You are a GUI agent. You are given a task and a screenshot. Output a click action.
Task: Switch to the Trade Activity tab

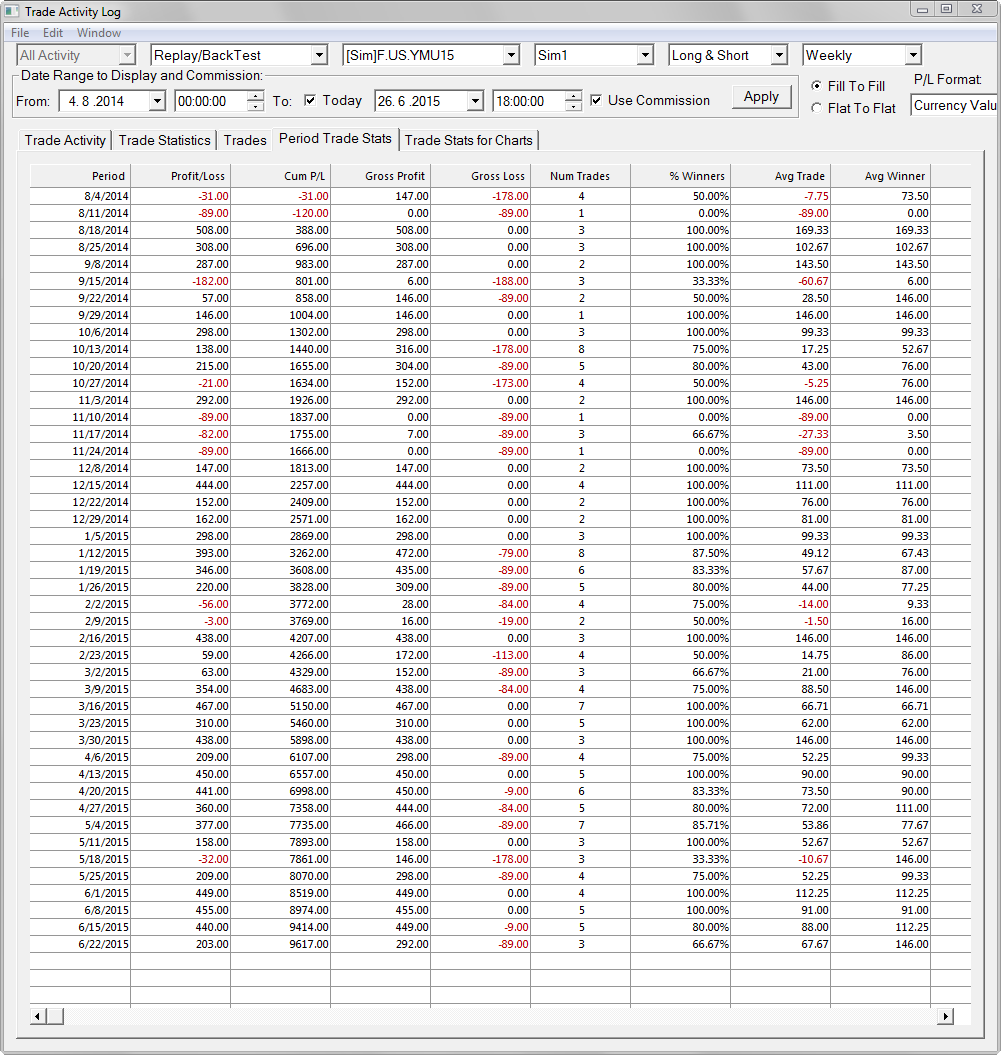(65, 140)
